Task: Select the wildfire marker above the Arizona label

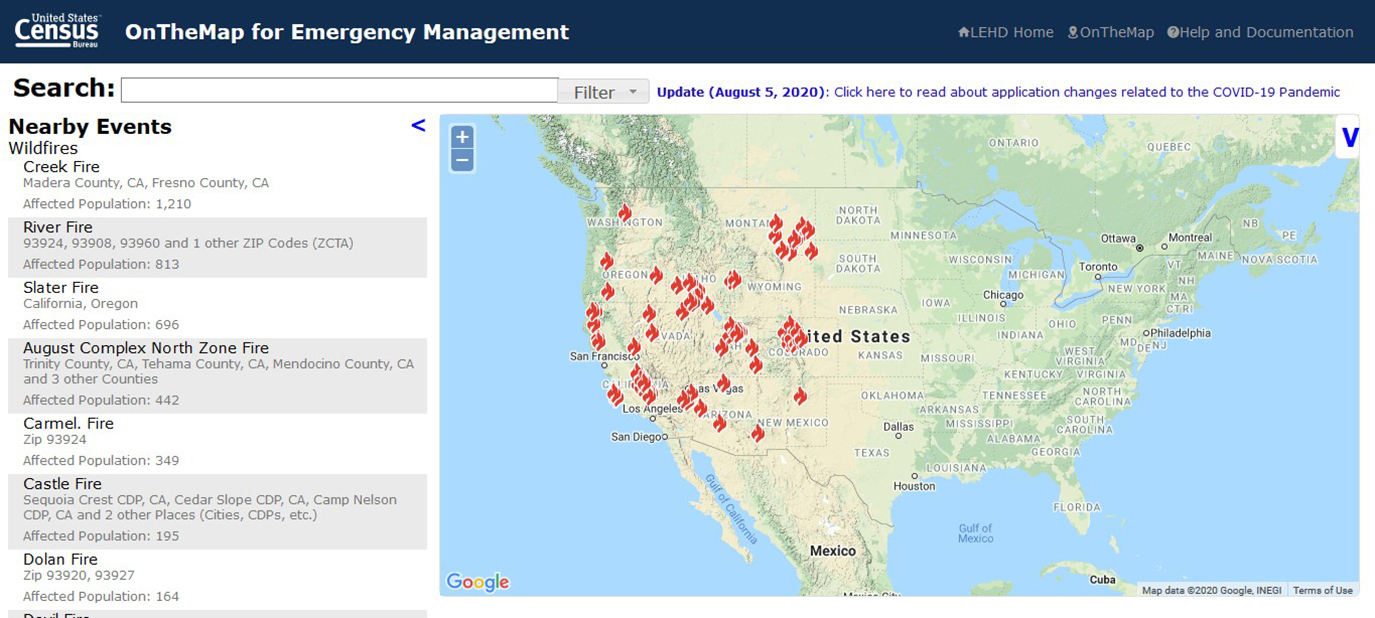Action: [x=700, y=408]
